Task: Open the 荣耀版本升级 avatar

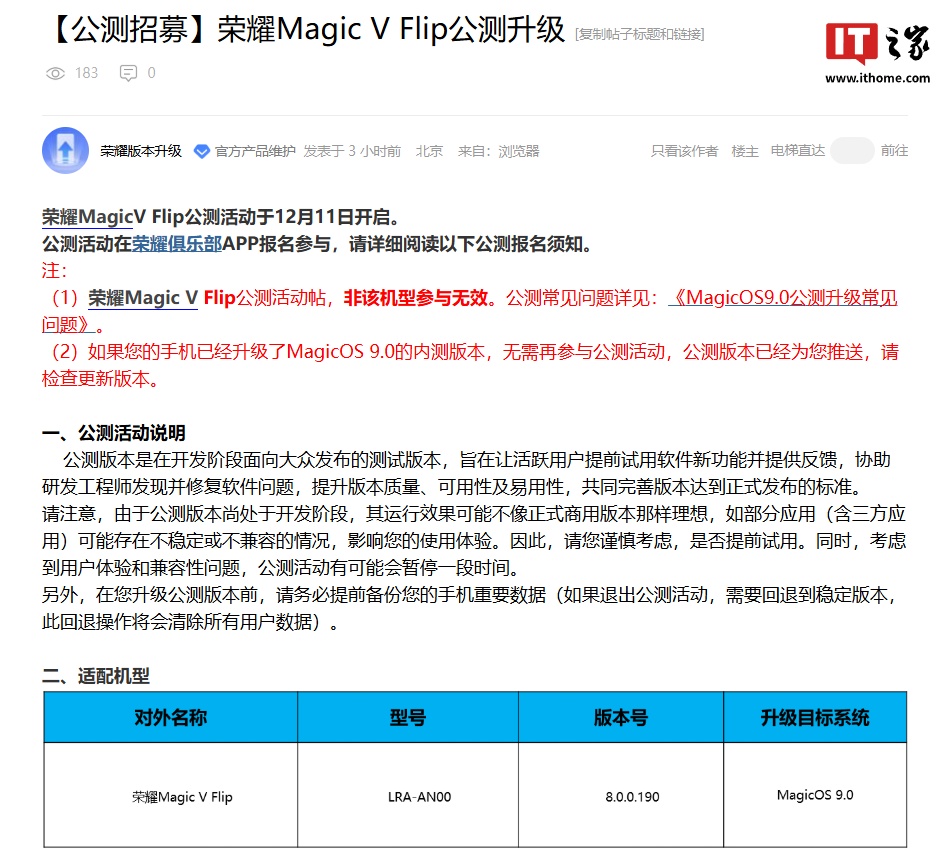Action: pos(65,151)
